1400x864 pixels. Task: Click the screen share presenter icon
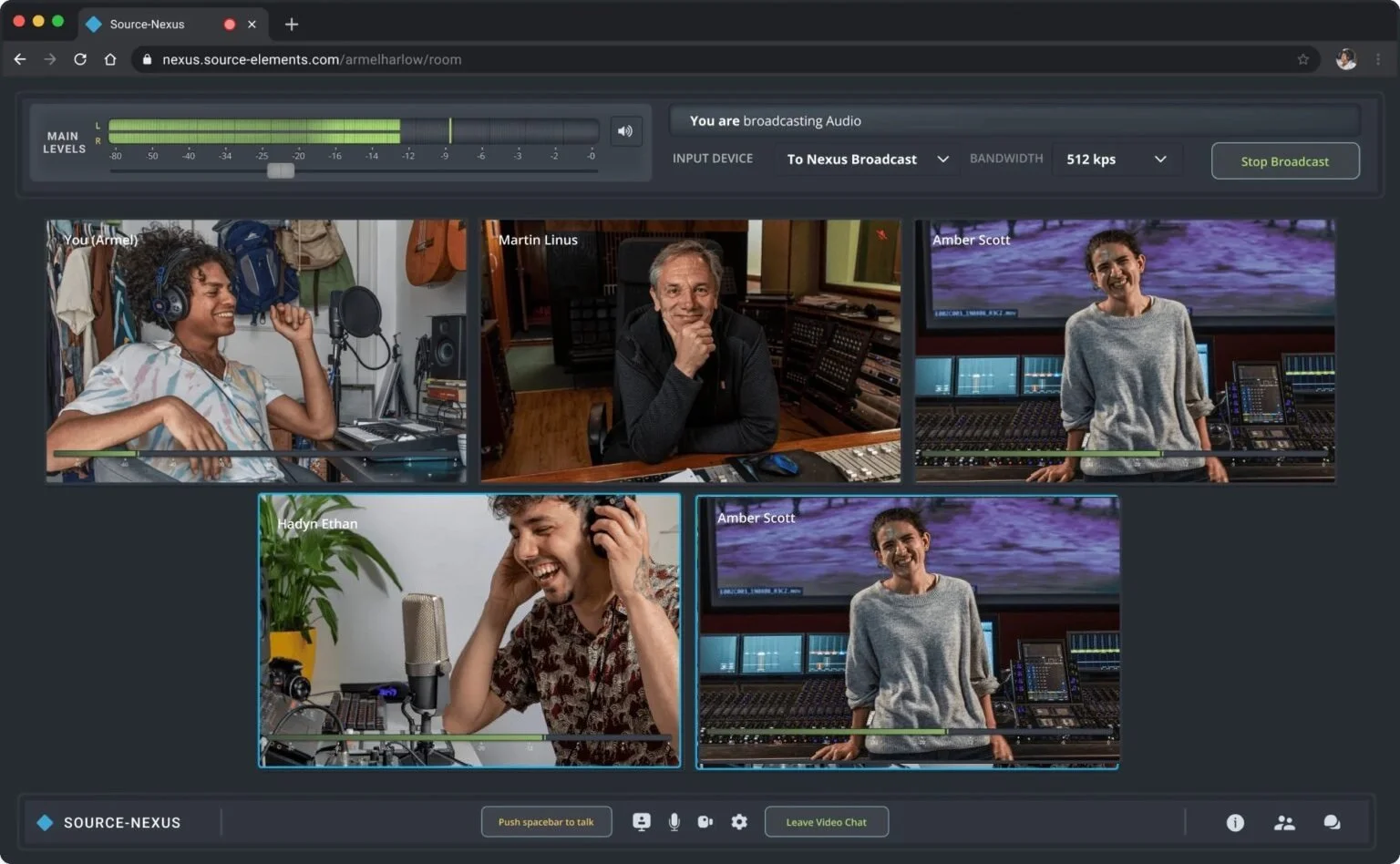[642, 822]
